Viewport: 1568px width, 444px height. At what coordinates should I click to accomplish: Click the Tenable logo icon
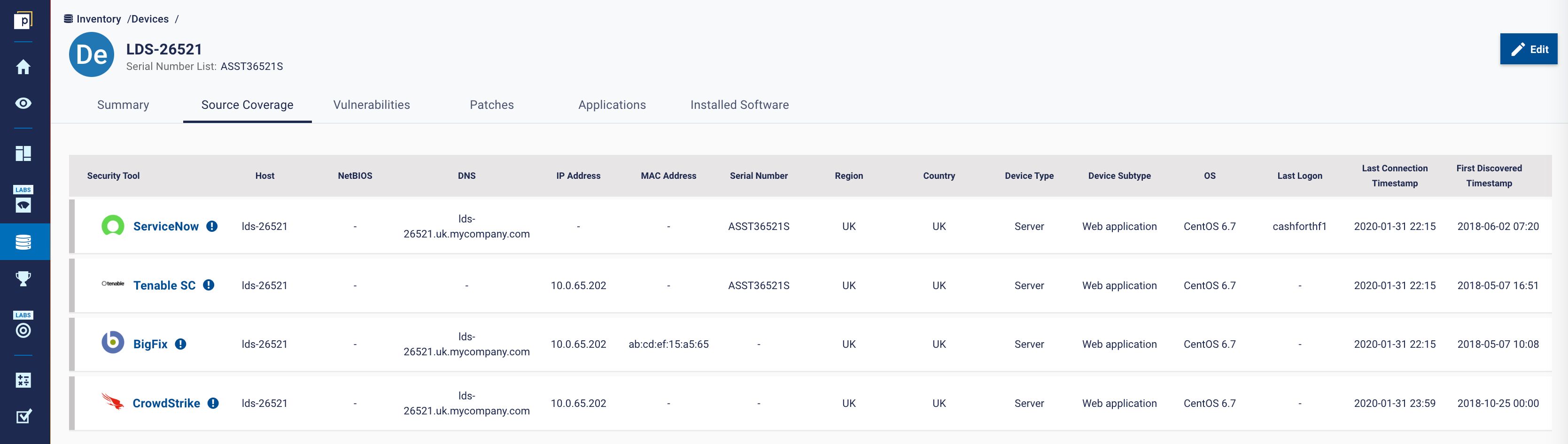(113, 283)
